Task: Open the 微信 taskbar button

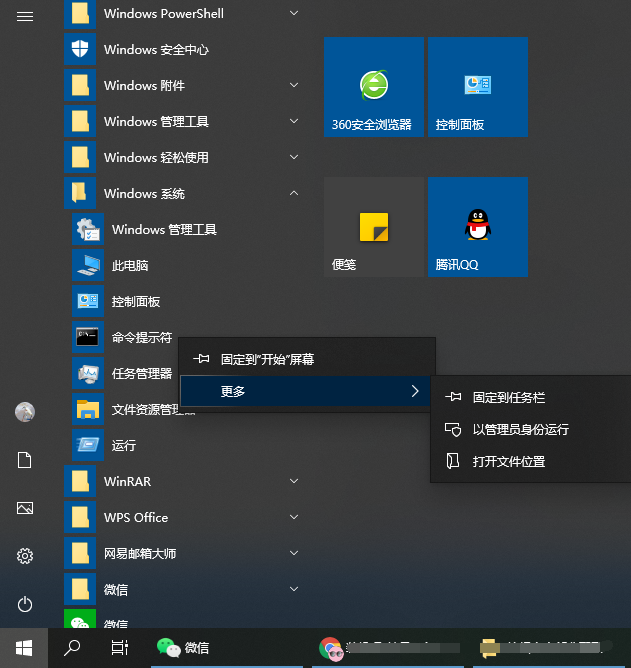Action: 183,647
